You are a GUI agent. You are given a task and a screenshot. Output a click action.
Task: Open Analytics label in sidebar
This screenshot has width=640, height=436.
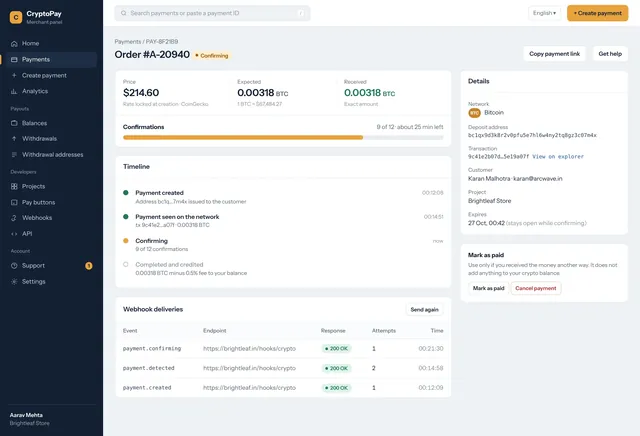pos(35,91)
